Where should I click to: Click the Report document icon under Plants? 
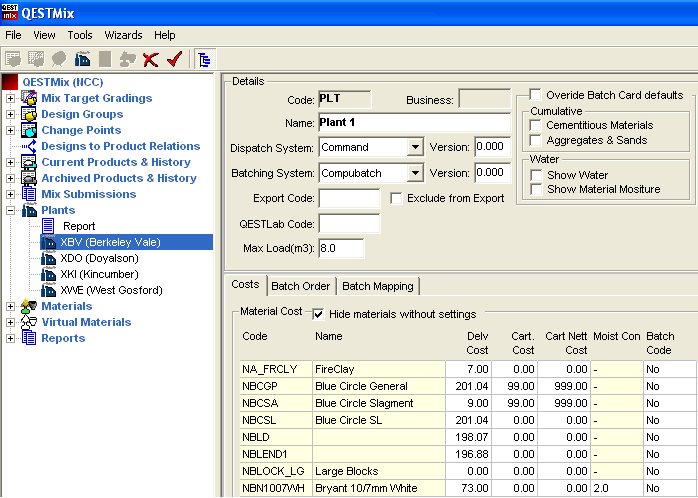(49, 226)
